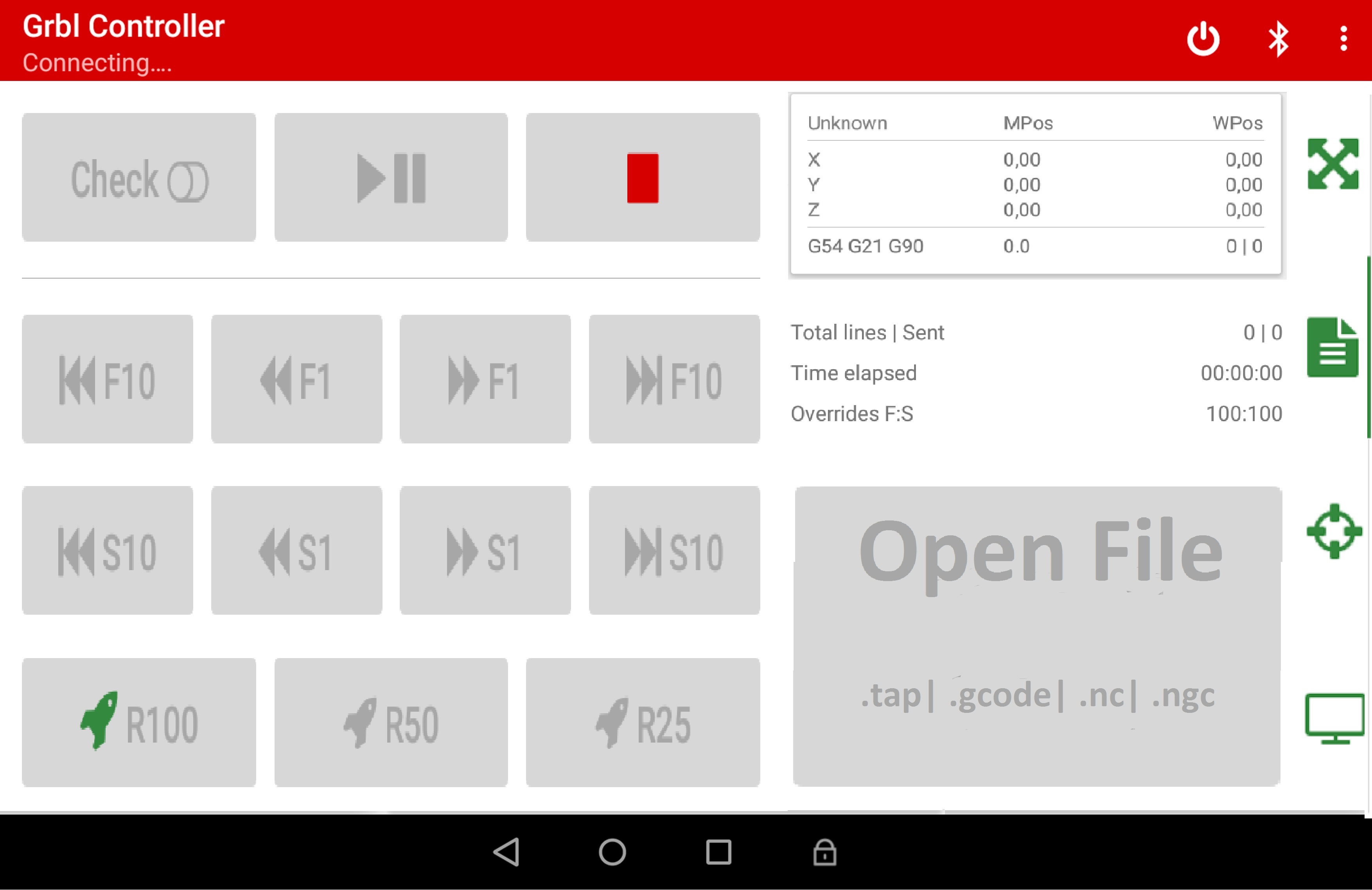Screen dimensions: 1372x890
Task: Decrease feed override by F1
Action: [296, 379]
